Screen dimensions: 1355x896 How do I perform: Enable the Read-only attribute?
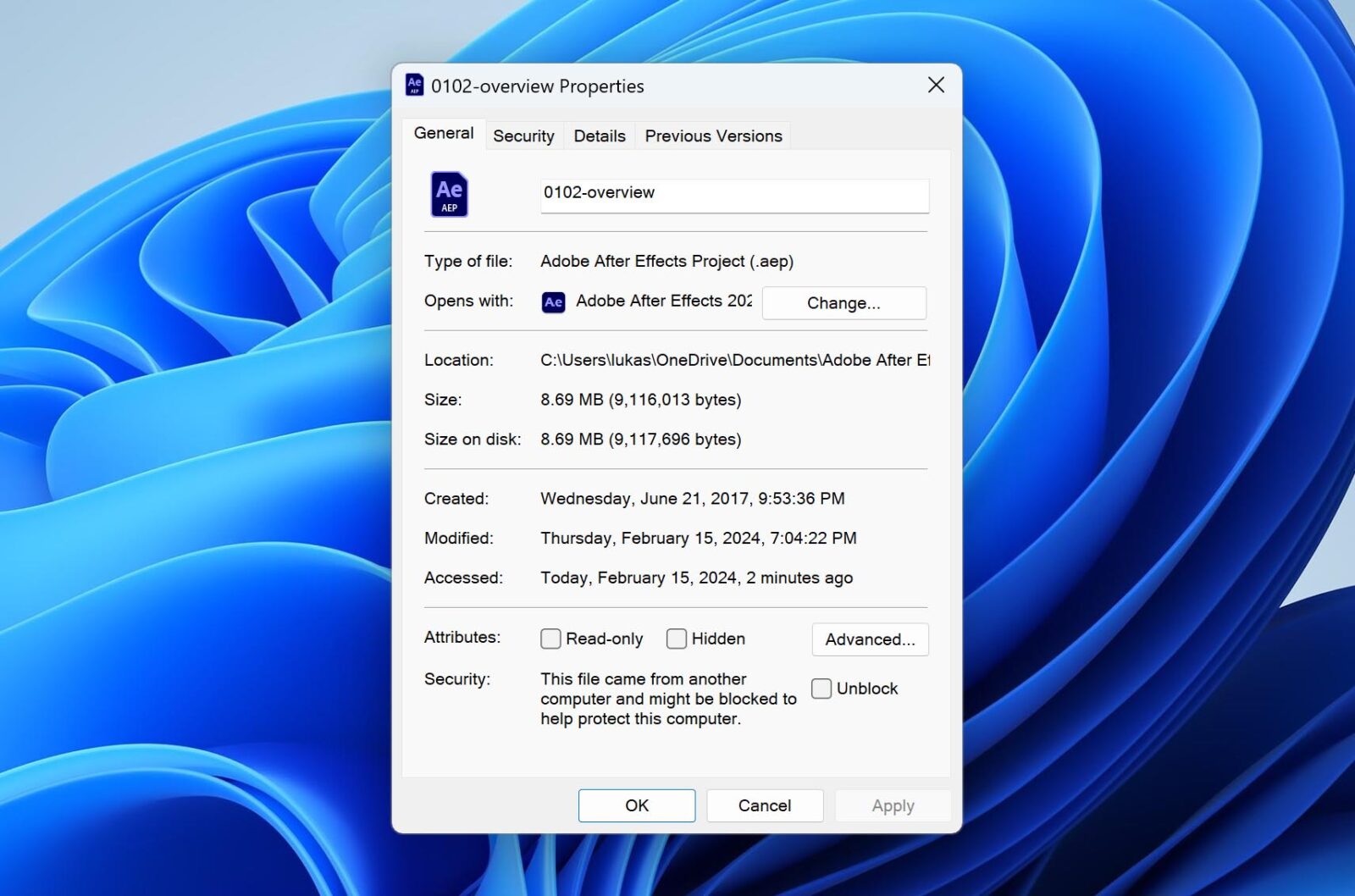[x=550, y=639]
